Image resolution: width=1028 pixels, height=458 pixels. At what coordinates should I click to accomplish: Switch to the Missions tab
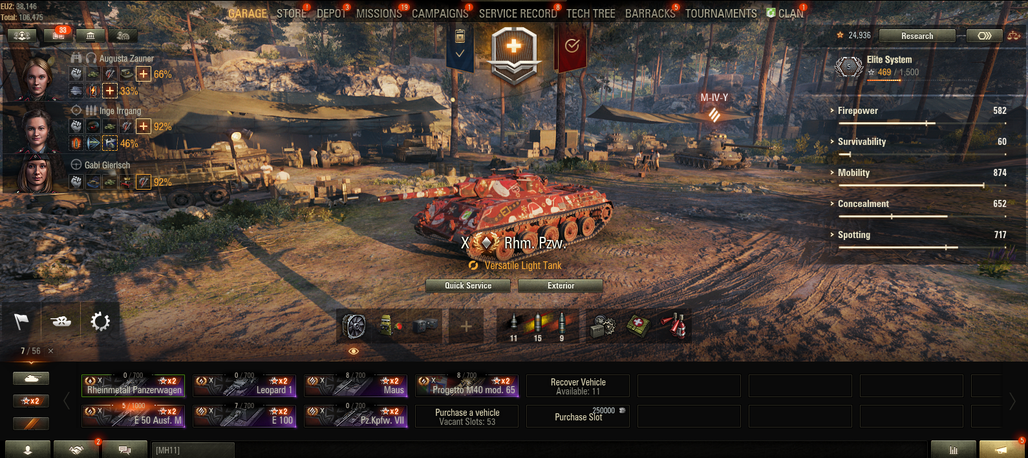[379, 13]
